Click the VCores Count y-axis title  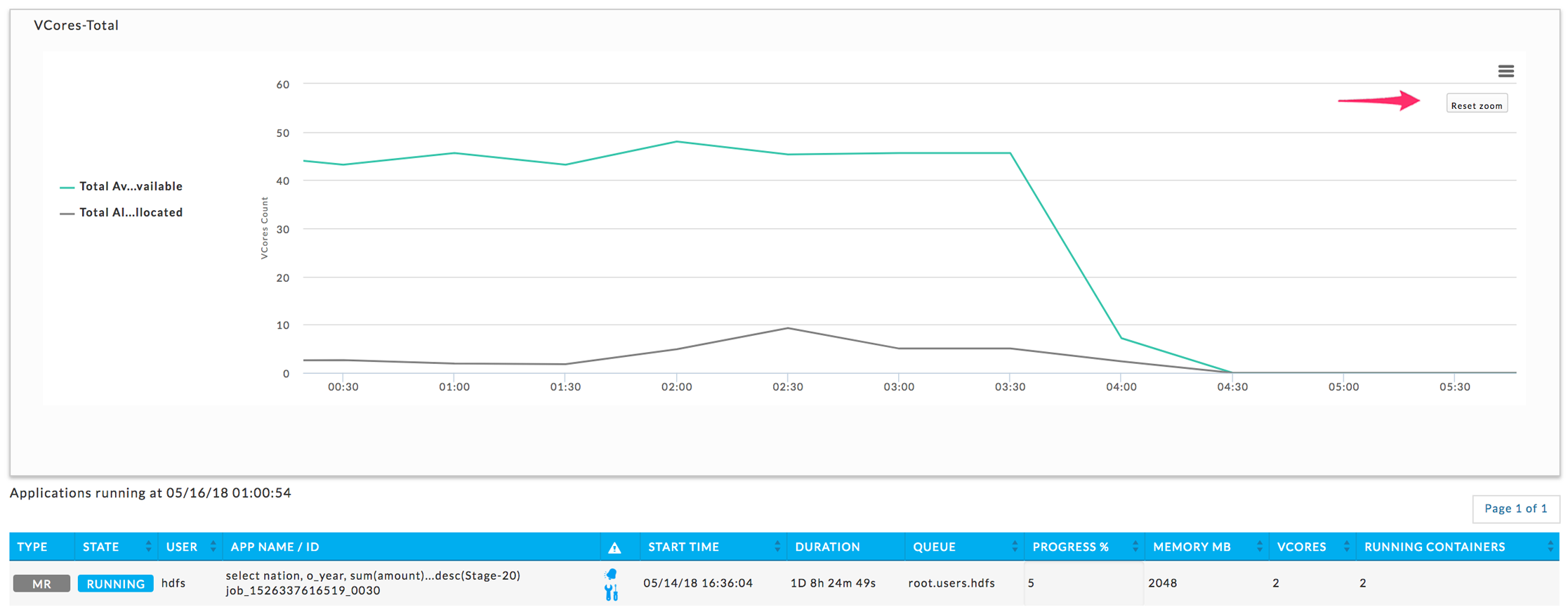(x=265, y=228)
